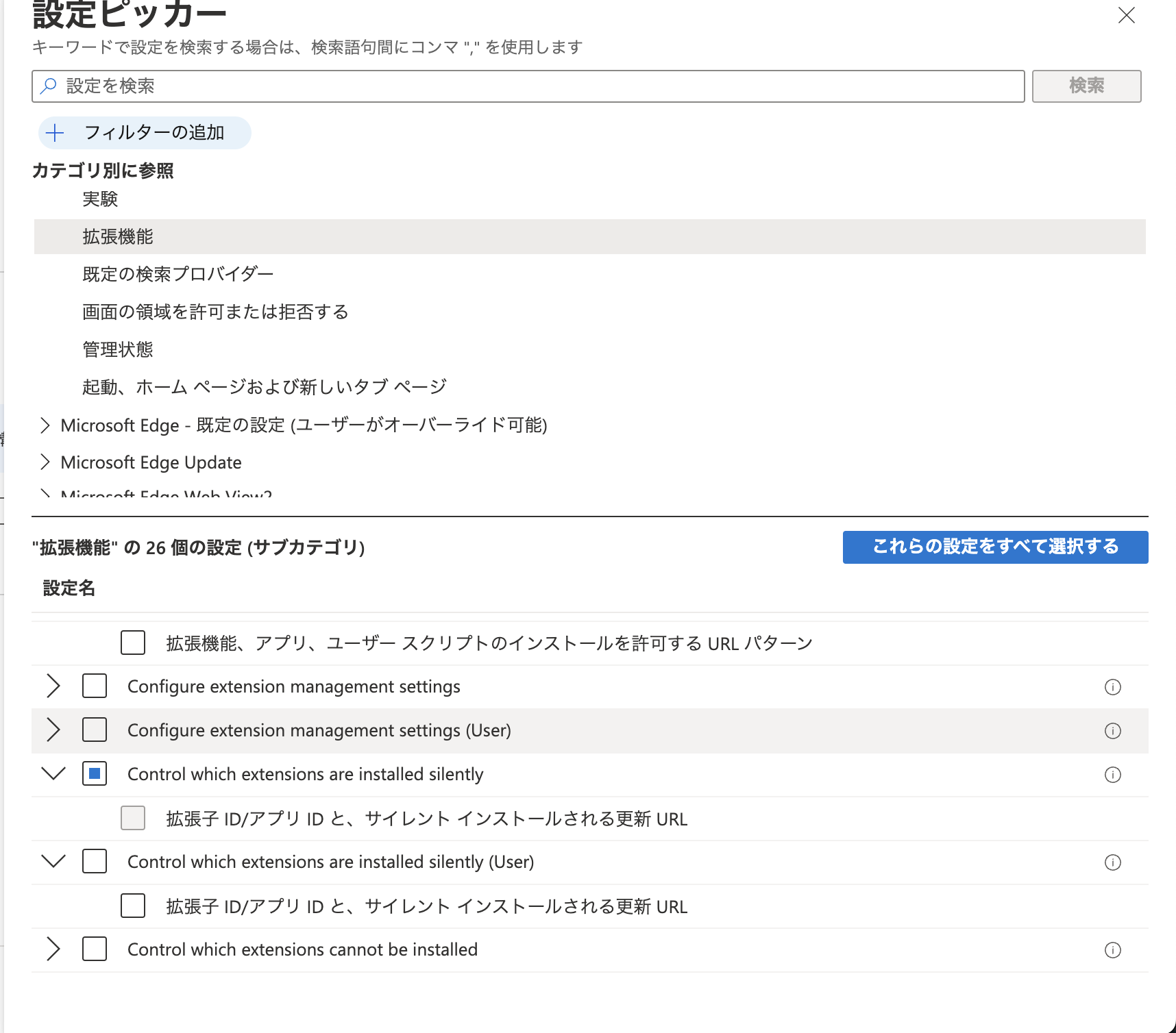This screenshot has height=1033, width=1176.
Task: Expand Microsoft Edge Update category
Action: tap(45, 462)
